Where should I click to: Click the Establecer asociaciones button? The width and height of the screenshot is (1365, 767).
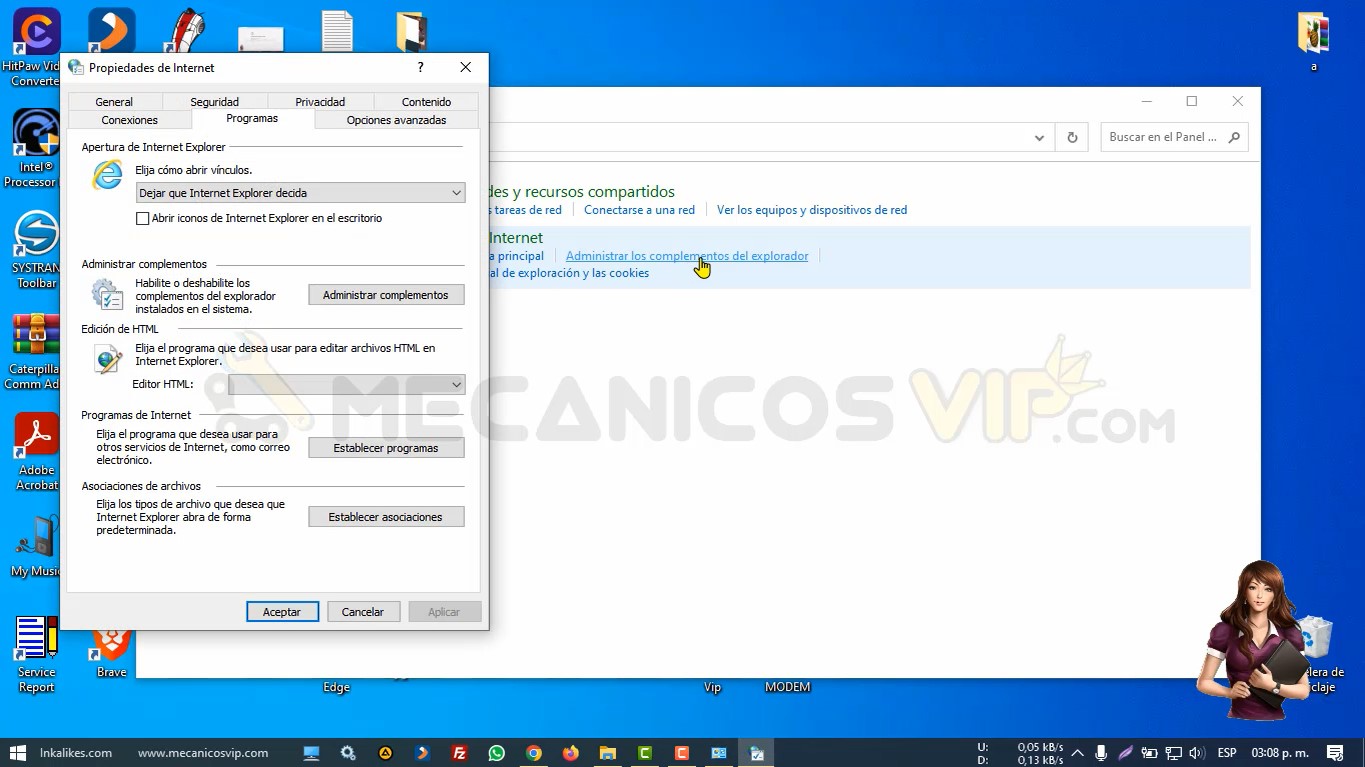click(386, 516)
